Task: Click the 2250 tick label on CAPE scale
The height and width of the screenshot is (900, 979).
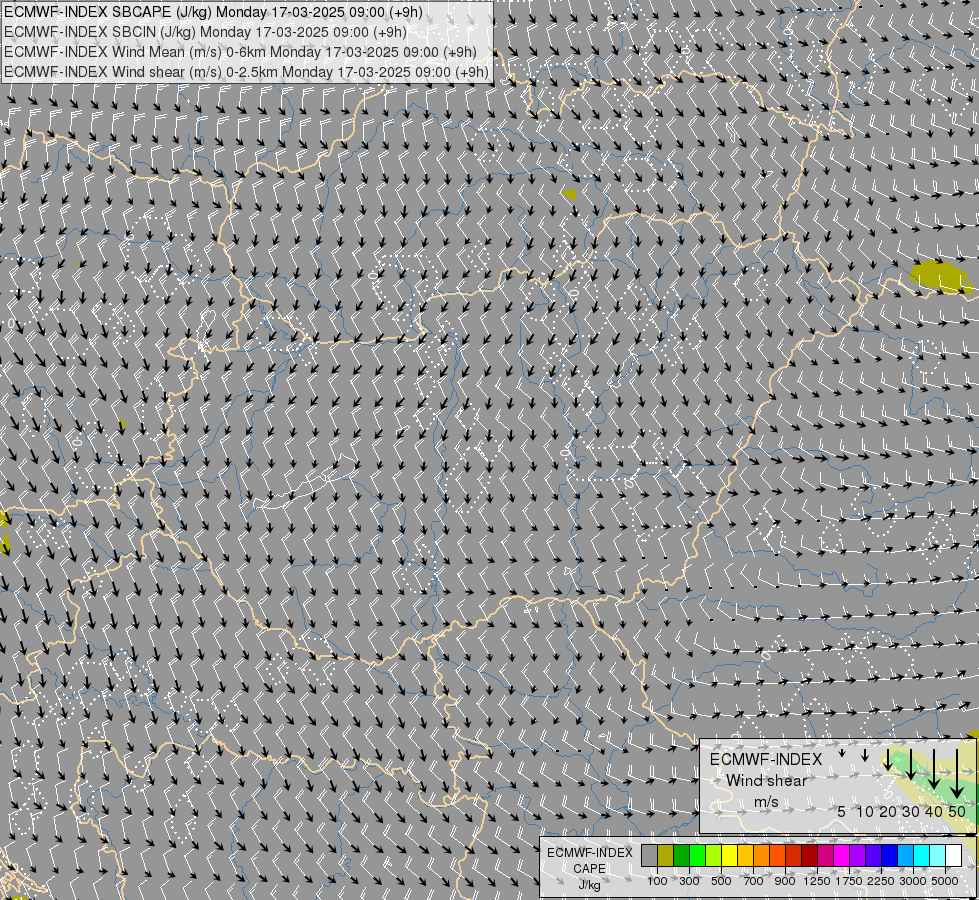Action: pyautogui.click(x=881, y=881)
